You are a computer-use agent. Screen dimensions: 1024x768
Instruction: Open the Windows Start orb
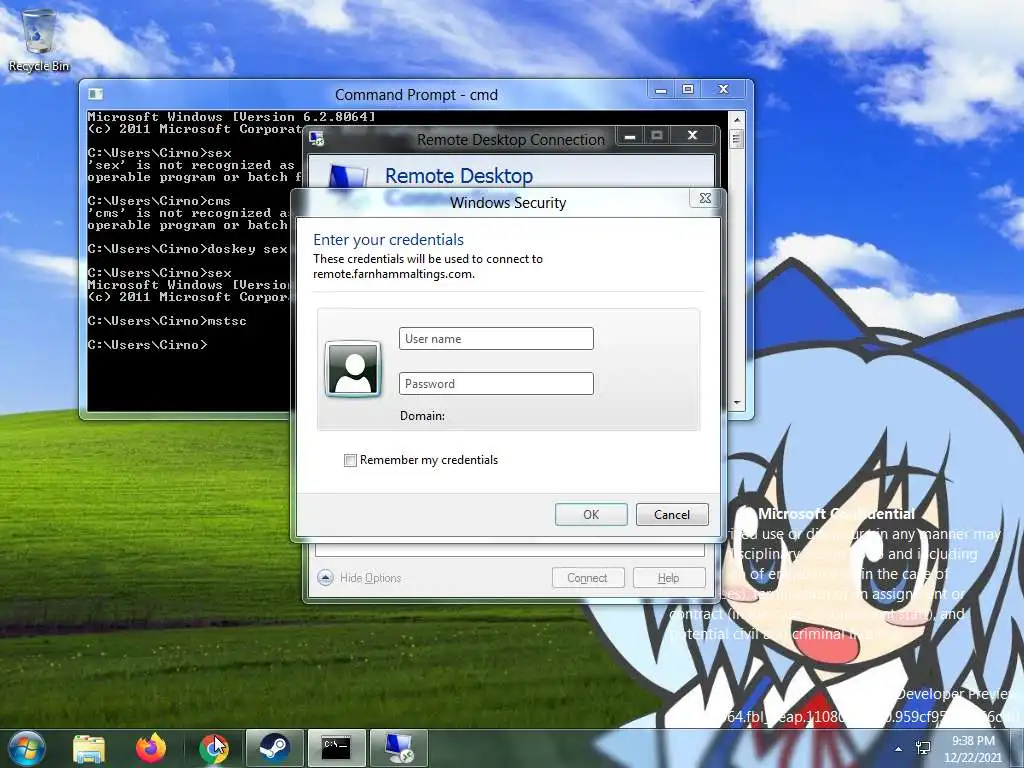[26, 748]
